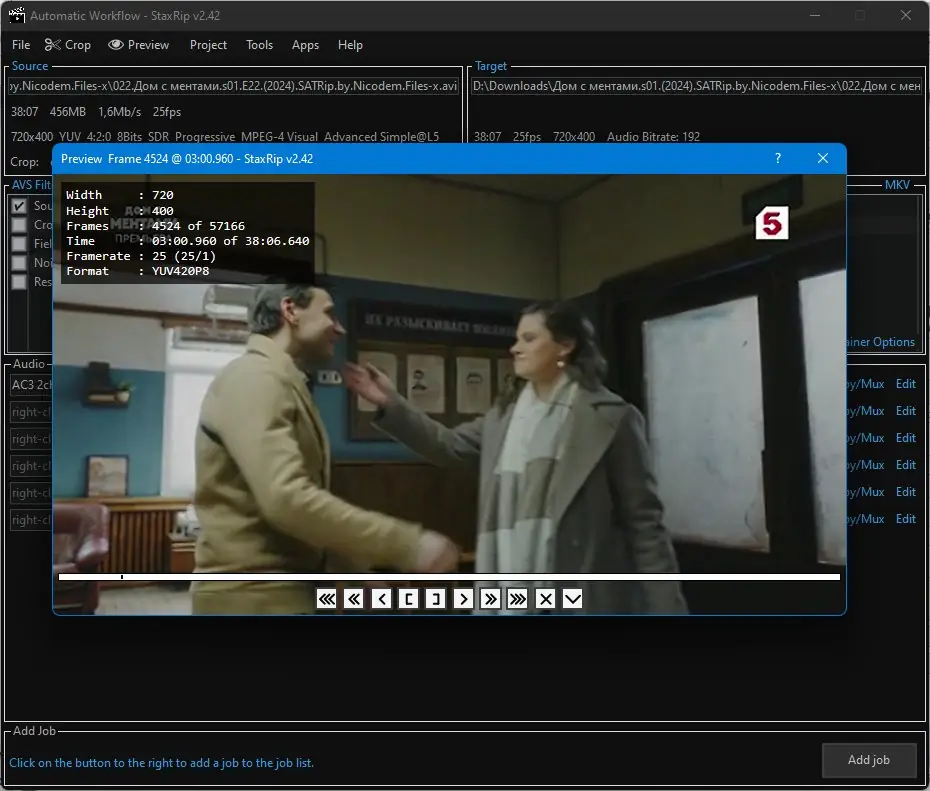
Task: Step back many frames with double-left arrow
Action: [354, 599]
